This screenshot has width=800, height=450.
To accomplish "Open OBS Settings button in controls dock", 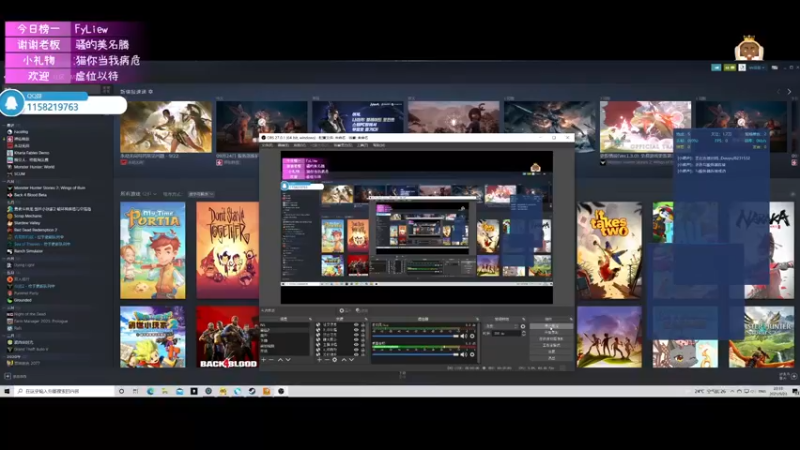I will pos(551,352).
